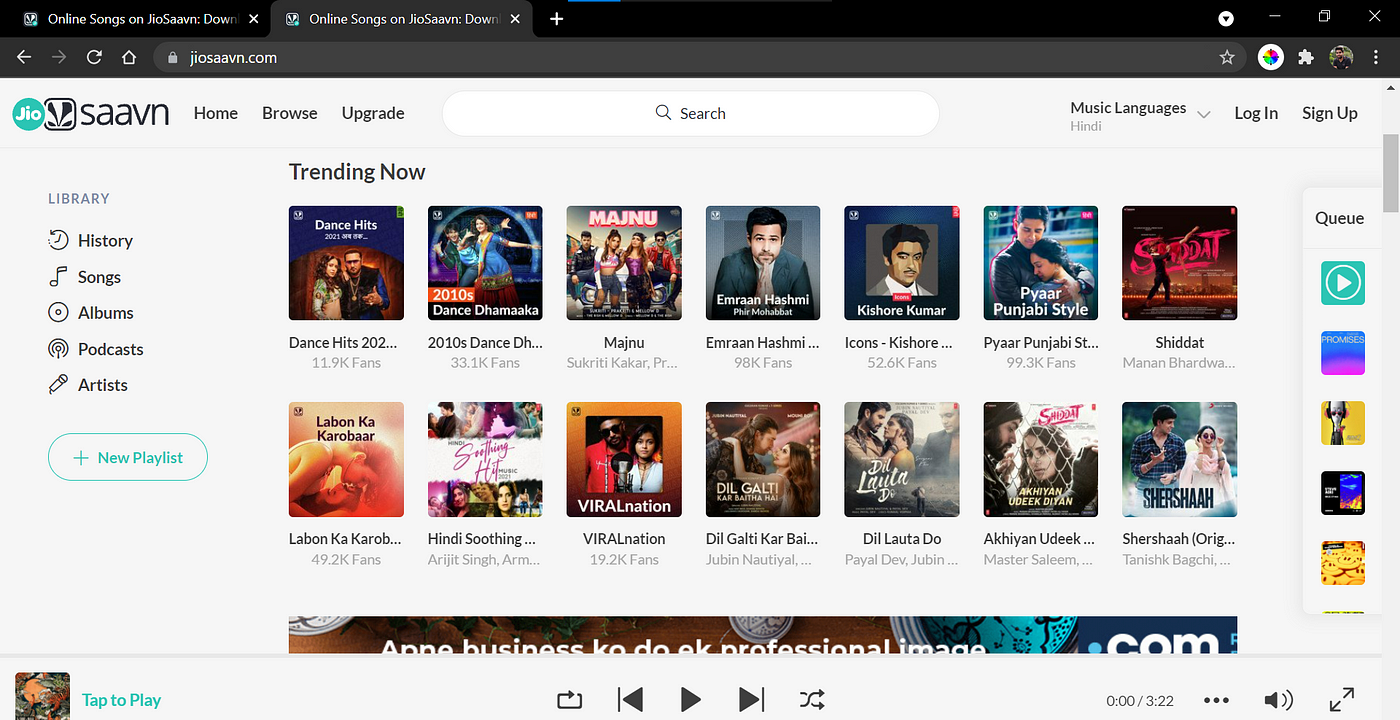Viewport: 1400px width, 720px height.
Task: Reload the jiosaavn.com page
Action: (94, 57)
